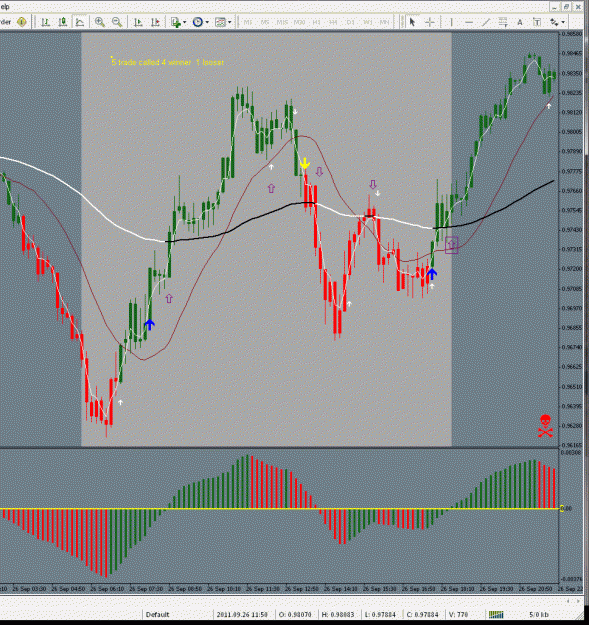Image resolution: width=589 pixels, height=625 pixels.
Task: Click the red skull and crossbones symbol
Action: [545, 426]
